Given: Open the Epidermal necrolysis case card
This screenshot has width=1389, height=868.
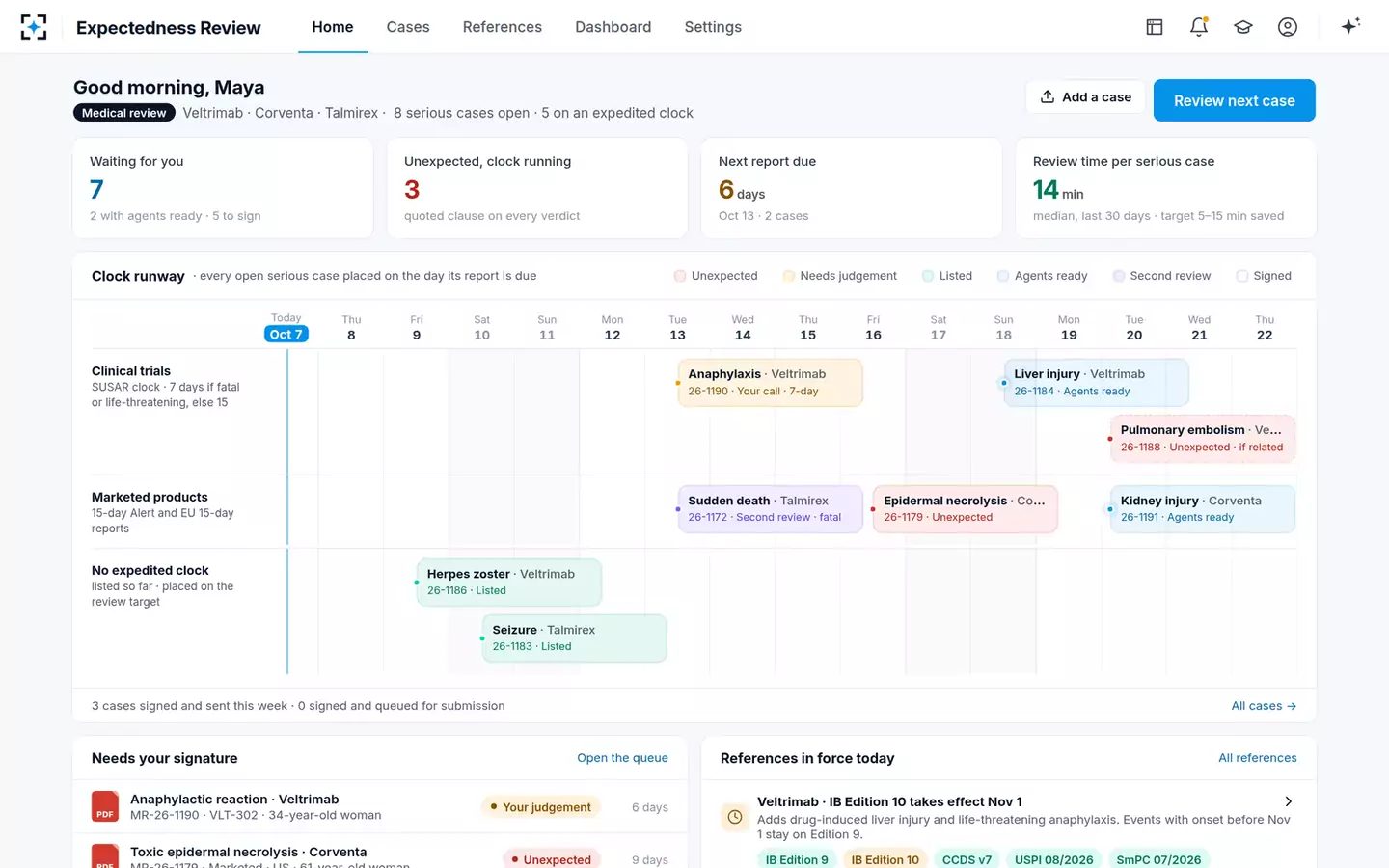Looking at the screenshot, I should click(966, 508).
